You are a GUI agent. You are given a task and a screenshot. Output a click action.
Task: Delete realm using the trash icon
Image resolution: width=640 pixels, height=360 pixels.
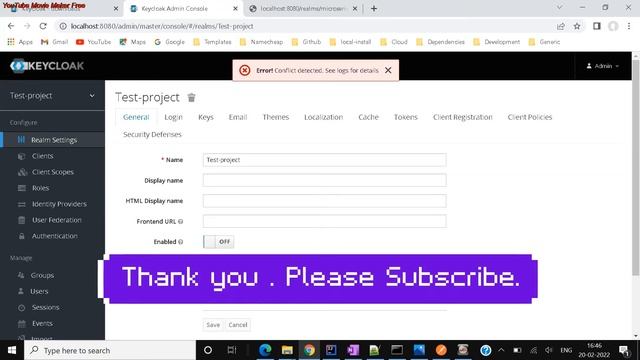click(191, 98)
